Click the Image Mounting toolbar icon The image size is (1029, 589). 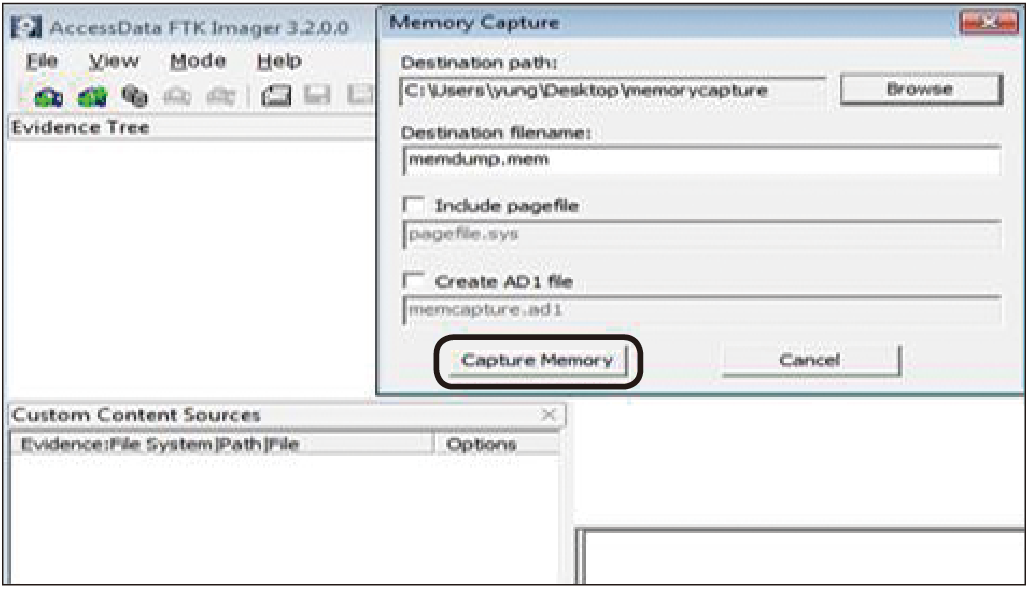click(x=135, y=97)
